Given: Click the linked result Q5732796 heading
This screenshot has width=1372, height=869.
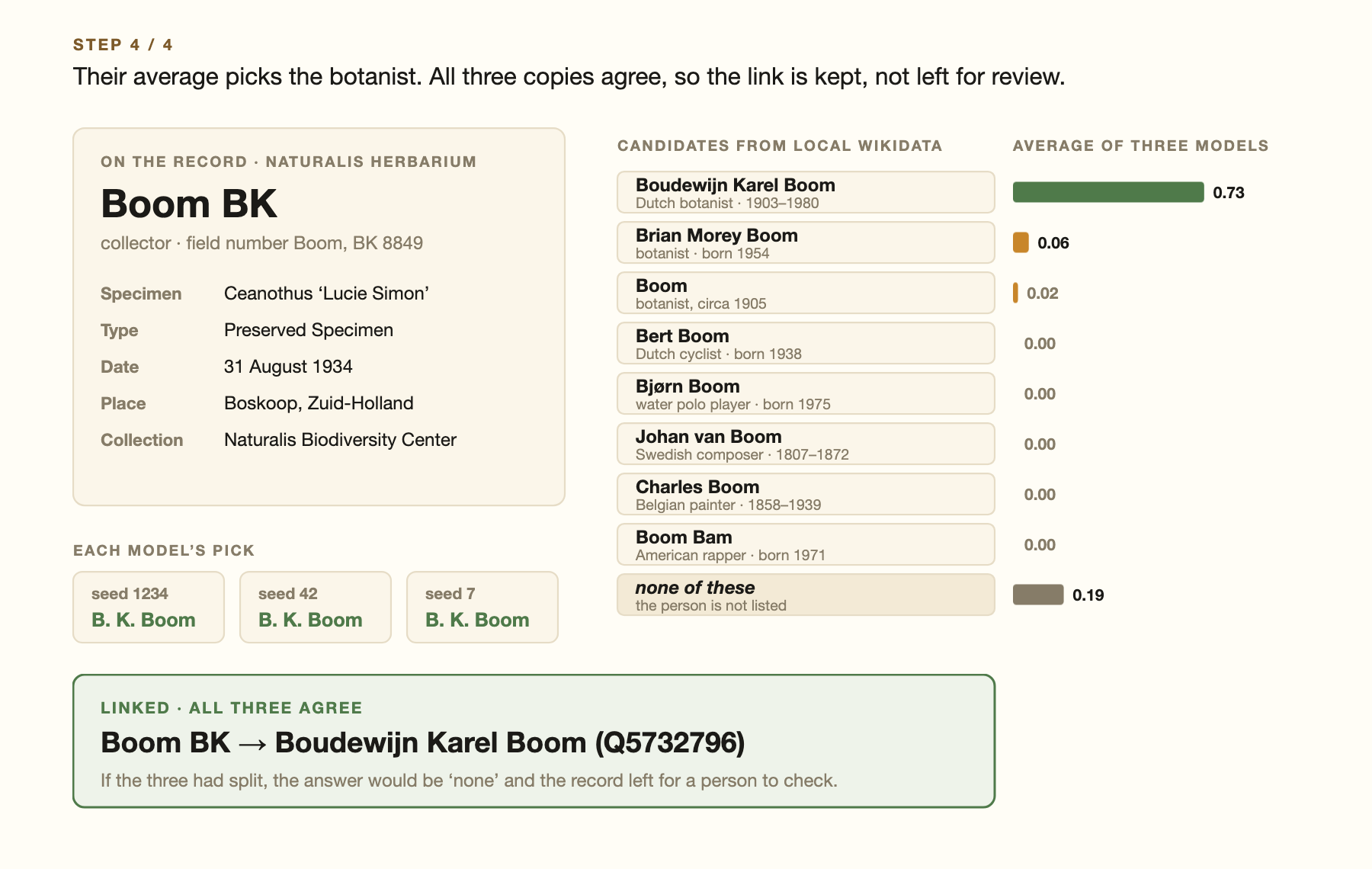Looking at the screenshot, I should tap(423, 742).
